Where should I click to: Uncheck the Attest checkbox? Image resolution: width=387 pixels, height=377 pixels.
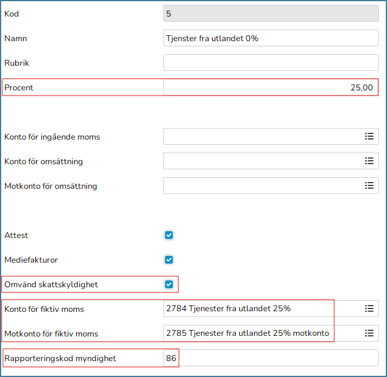169,235
